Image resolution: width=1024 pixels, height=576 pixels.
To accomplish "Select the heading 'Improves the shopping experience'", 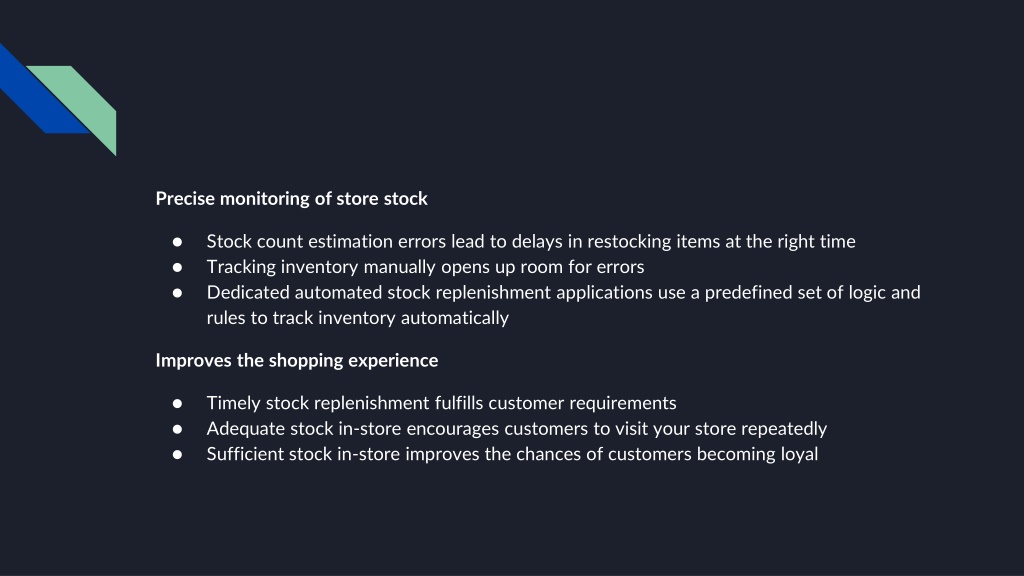I will (296, 360).
